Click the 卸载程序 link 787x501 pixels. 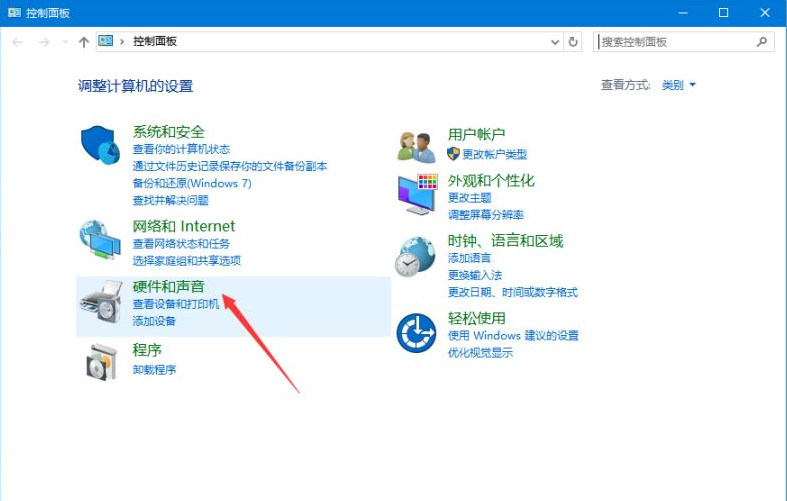click(x=154, y=370)
